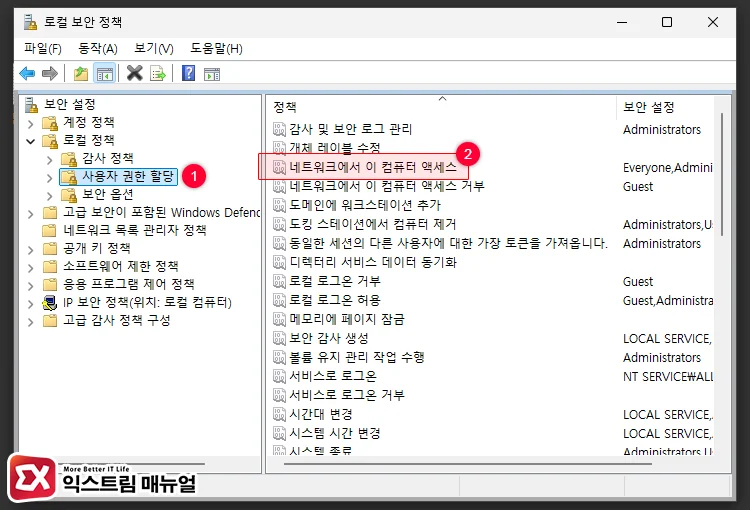
Task: Open the 도움말(H) menu
Action: coord(216,48)
